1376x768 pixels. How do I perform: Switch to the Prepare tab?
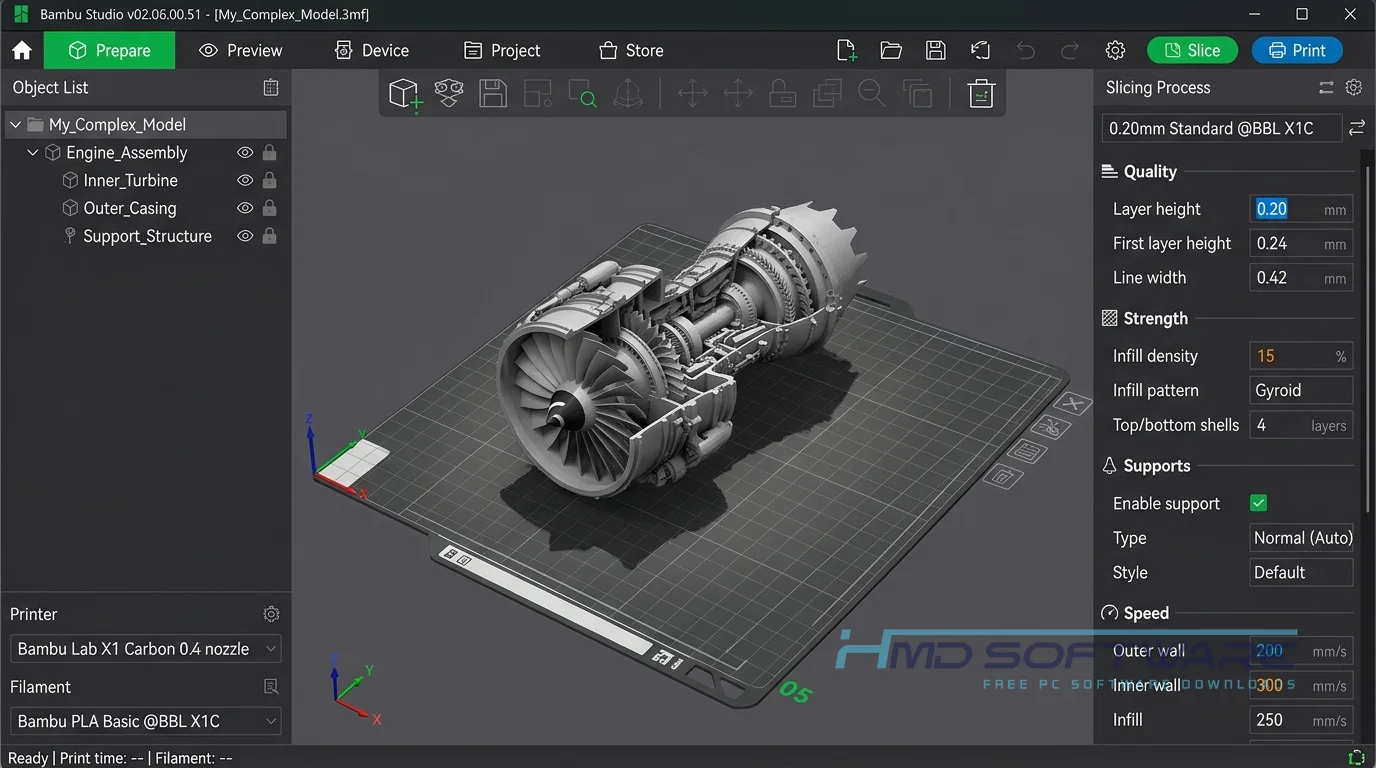[x=109, y=50]
